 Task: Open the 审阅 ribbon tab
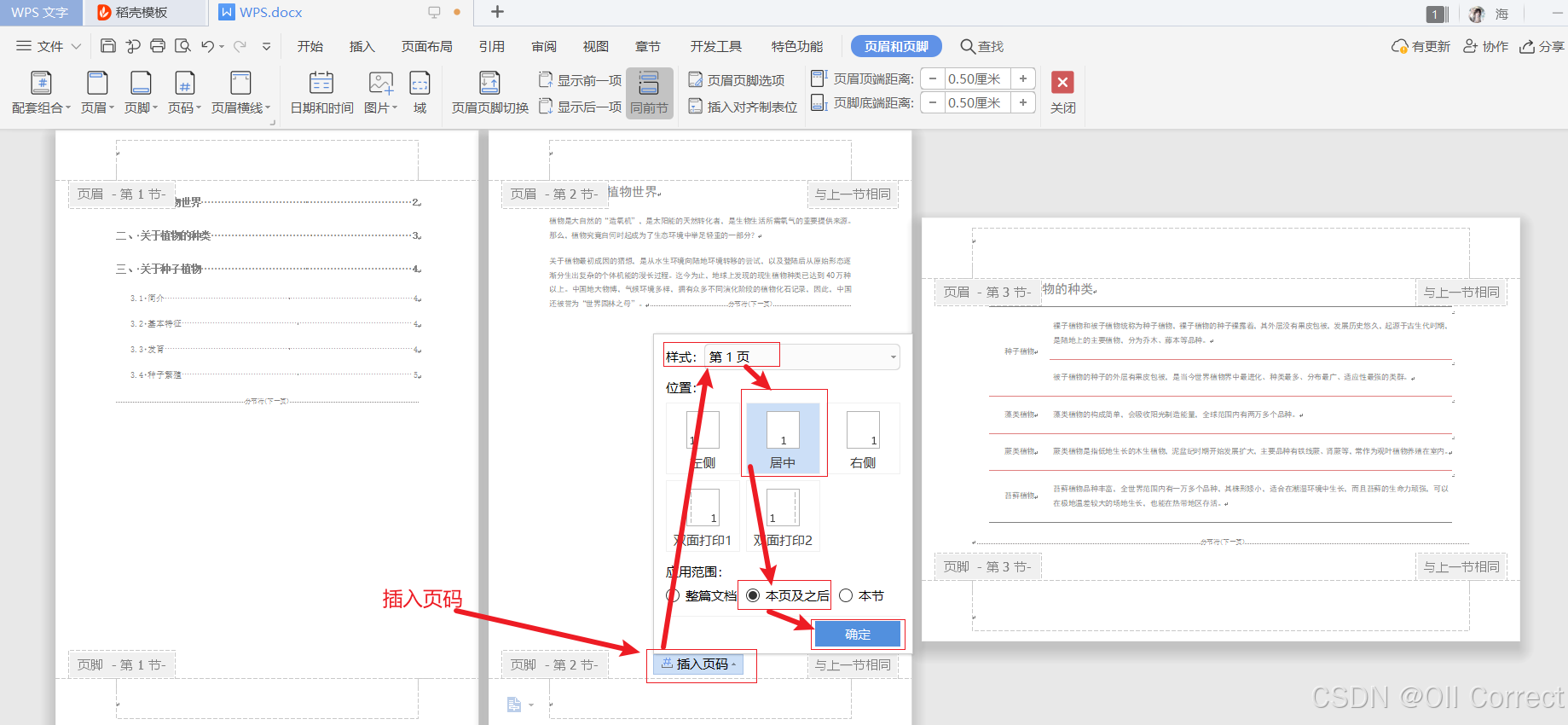pos(543,46)
